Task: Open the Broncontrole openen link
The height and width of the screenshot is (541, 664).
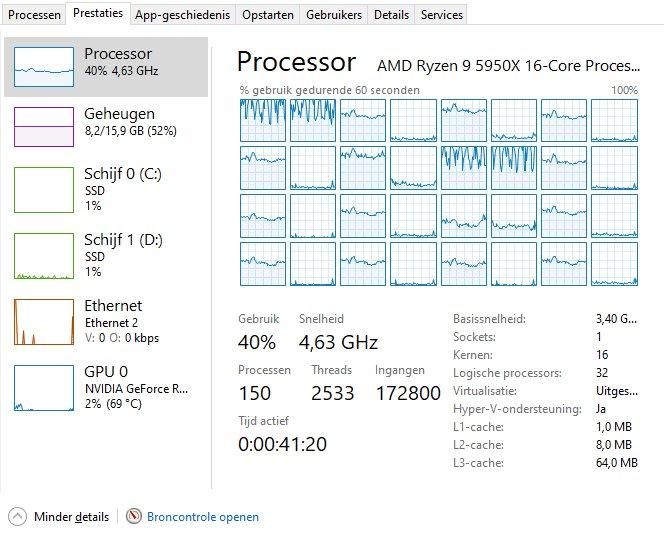Action: click(203, 517)
